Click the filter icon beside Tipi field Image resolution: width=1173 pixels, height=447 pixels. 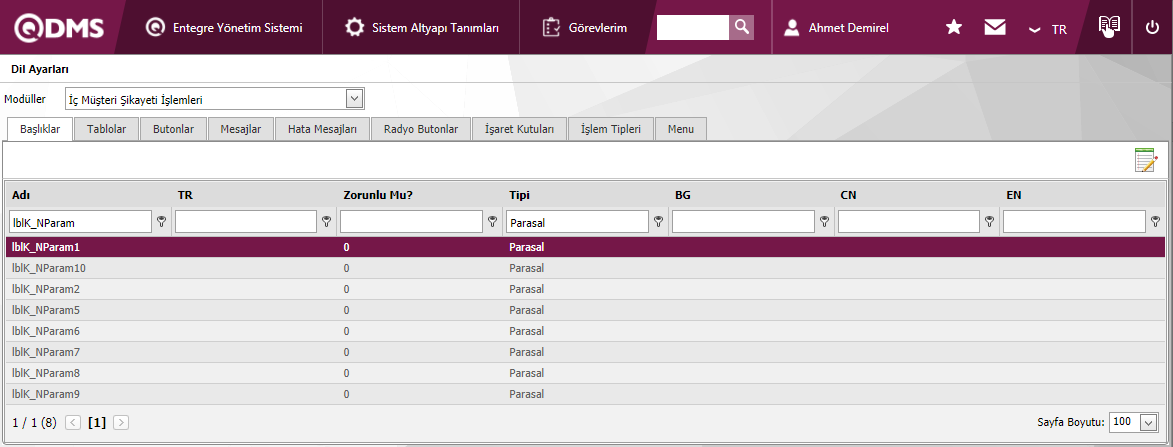pos(659,222)
